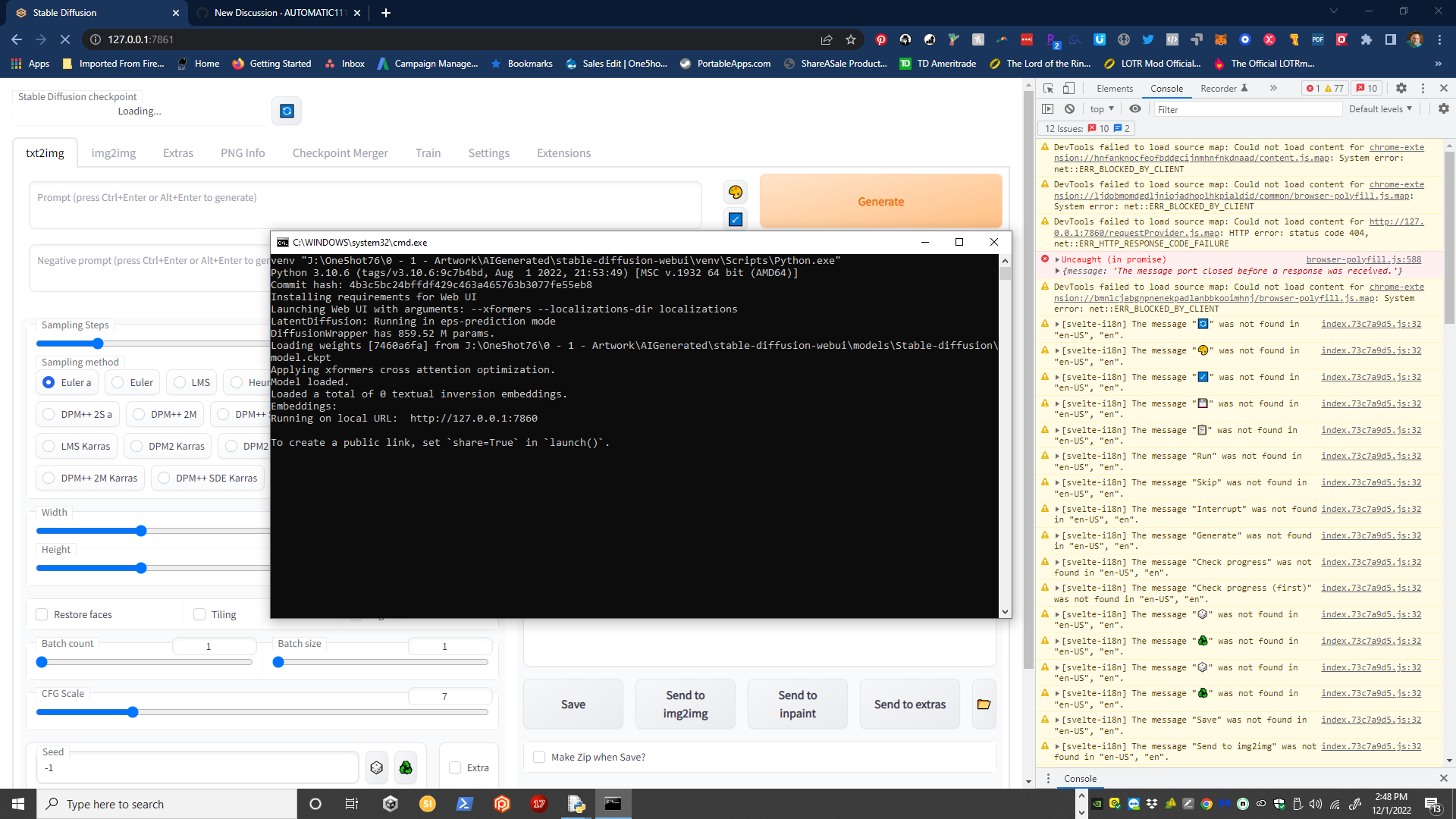Screen dimensions: 1456x819
Task: Reuse last seed via the recycle icon
Action: click(x=406, y=767)
